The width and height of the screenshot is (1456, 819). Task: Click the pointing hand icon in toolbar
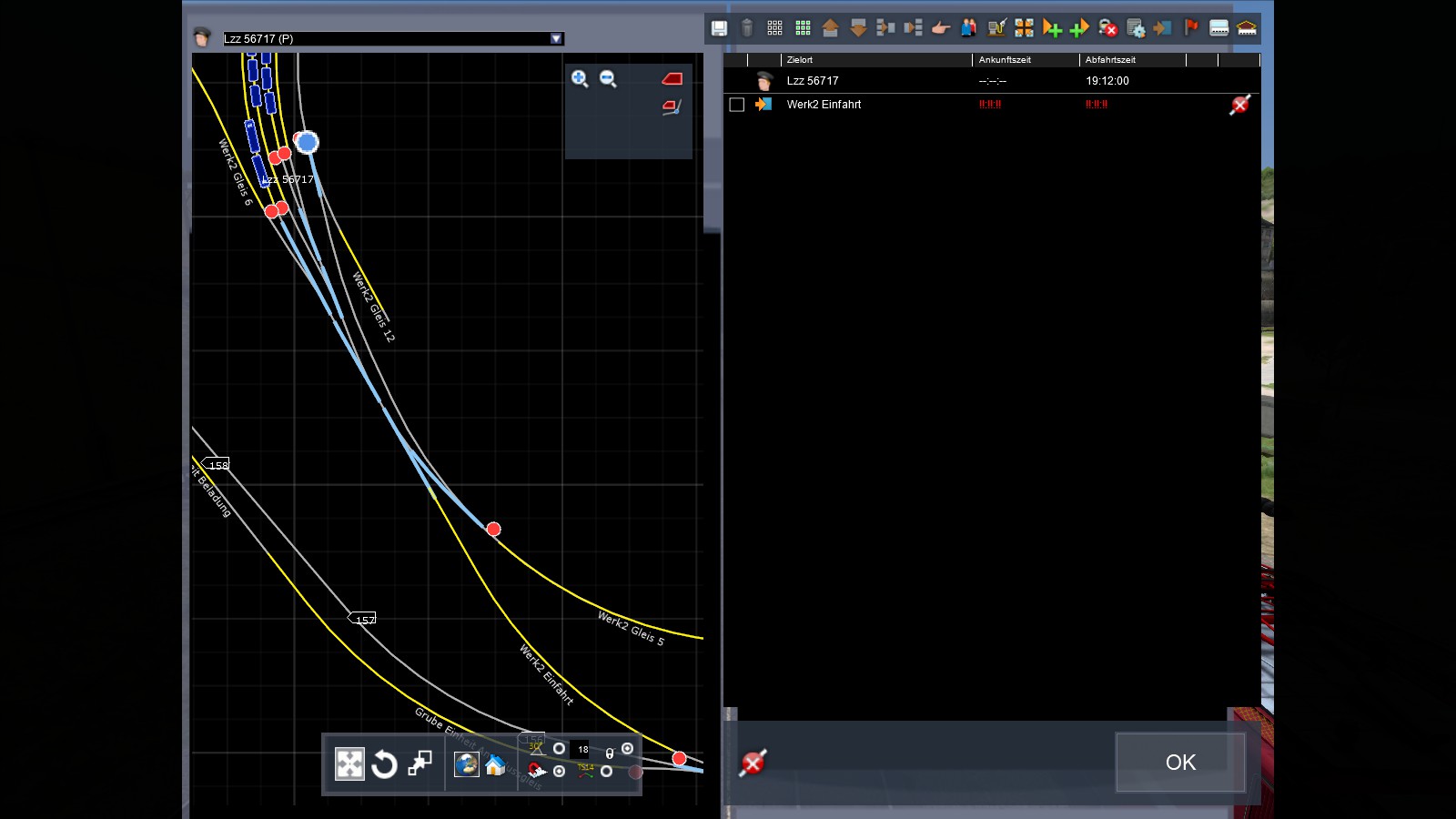click(941, 28)
